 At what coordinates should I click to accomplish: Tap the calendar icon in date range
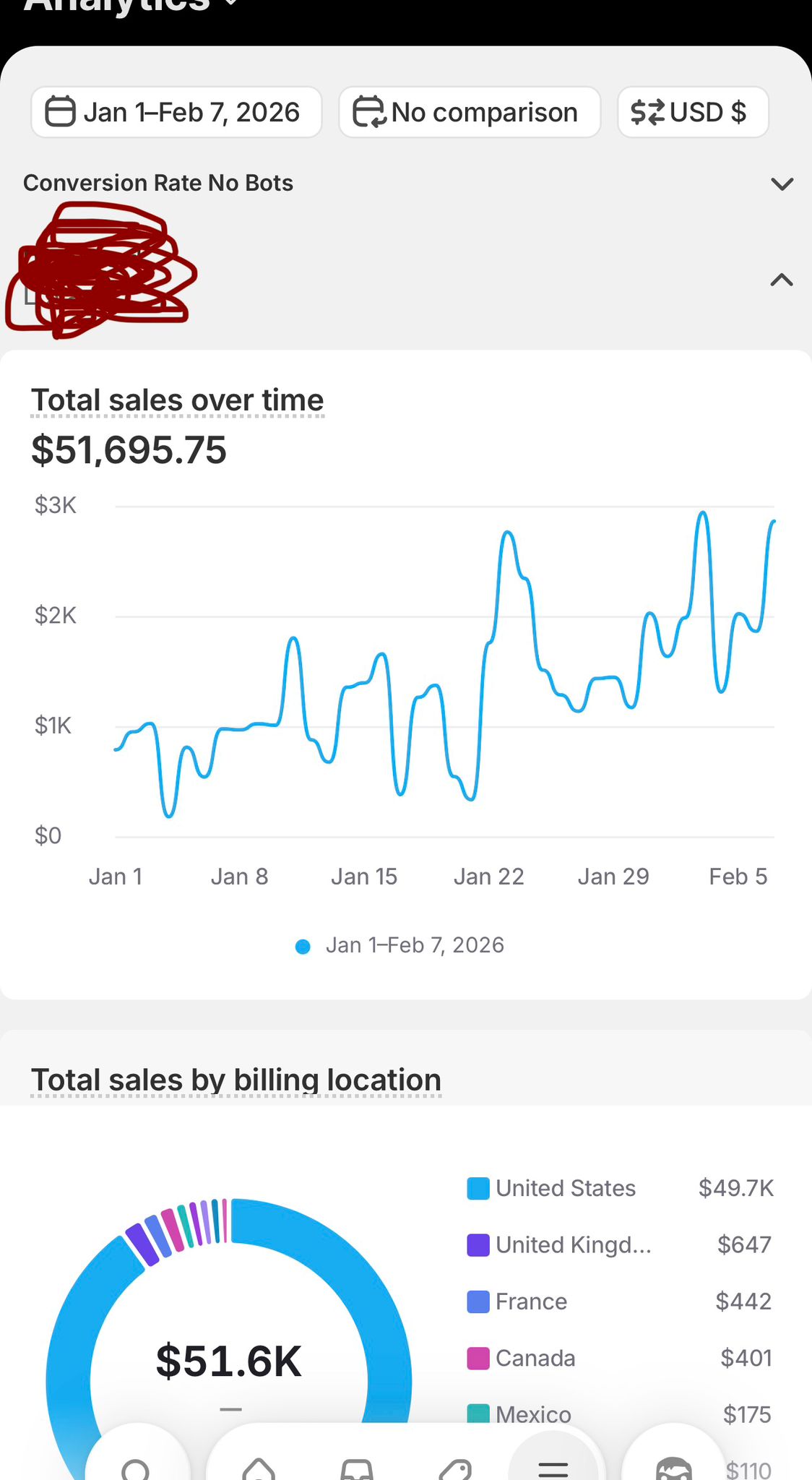[x=60, y=112]
